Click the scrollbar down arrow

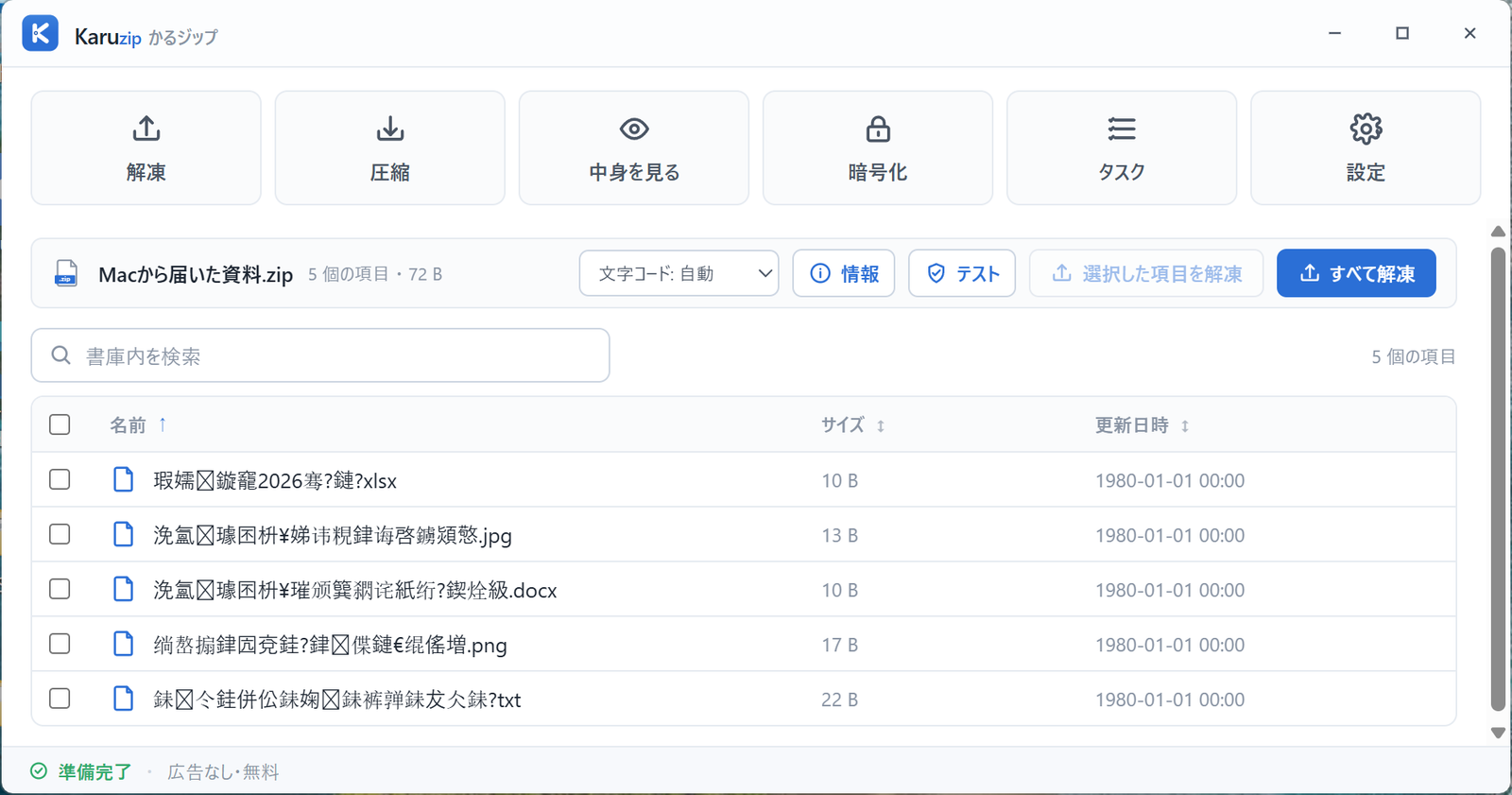coord(1498,733)
